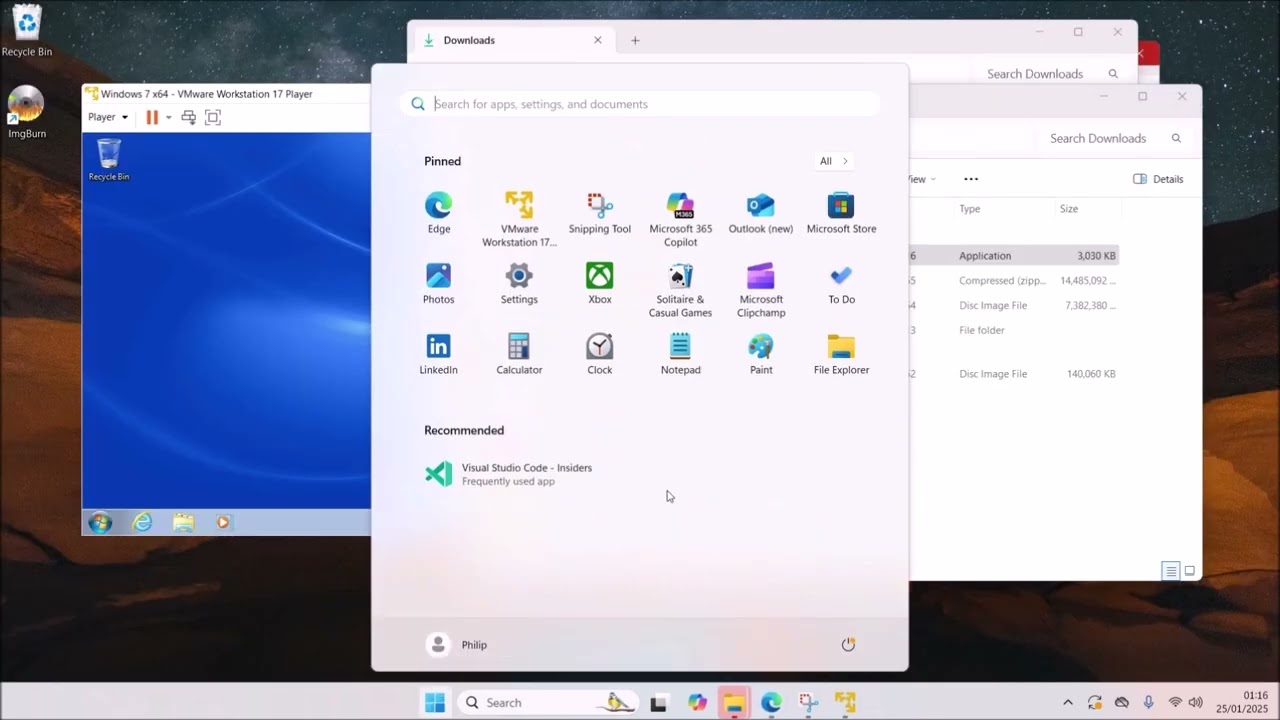
Task: Open recommended Visual Studio Code - Insiders
Action: coord(508,474)
